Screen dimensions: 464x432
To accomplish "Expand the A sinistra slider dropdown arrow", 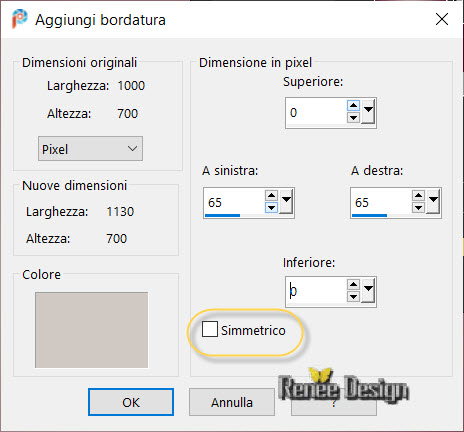I will point(286,202).
